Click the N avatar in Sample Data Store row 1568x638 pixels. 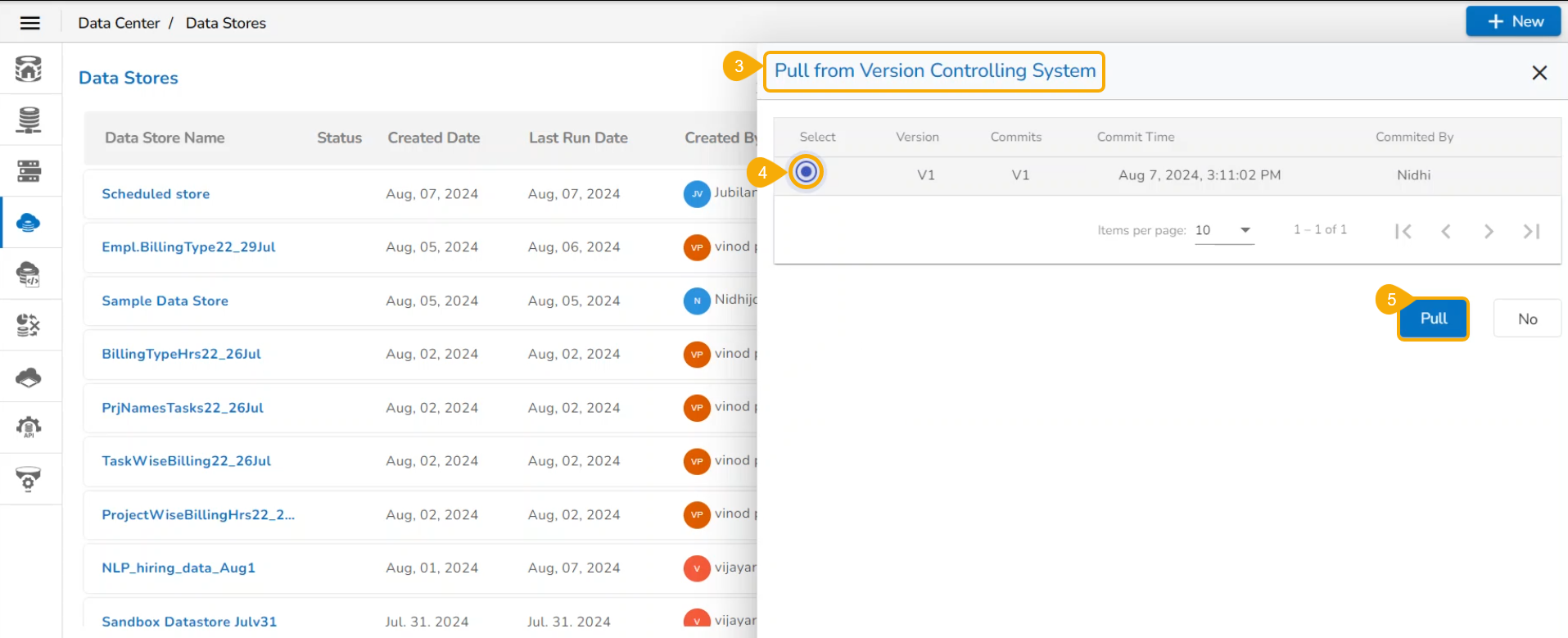(x=697, y=301)
